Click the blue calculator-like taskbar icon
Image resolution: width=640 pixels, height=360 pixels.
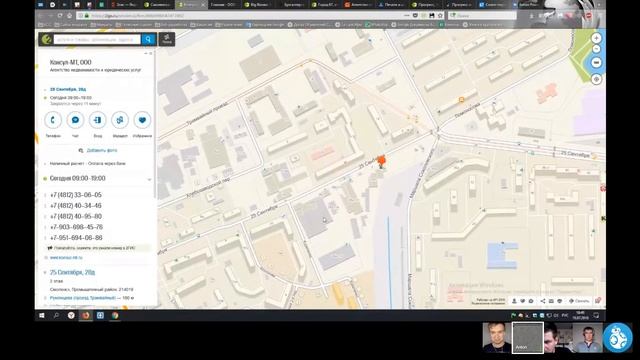[x=100, y=316]
